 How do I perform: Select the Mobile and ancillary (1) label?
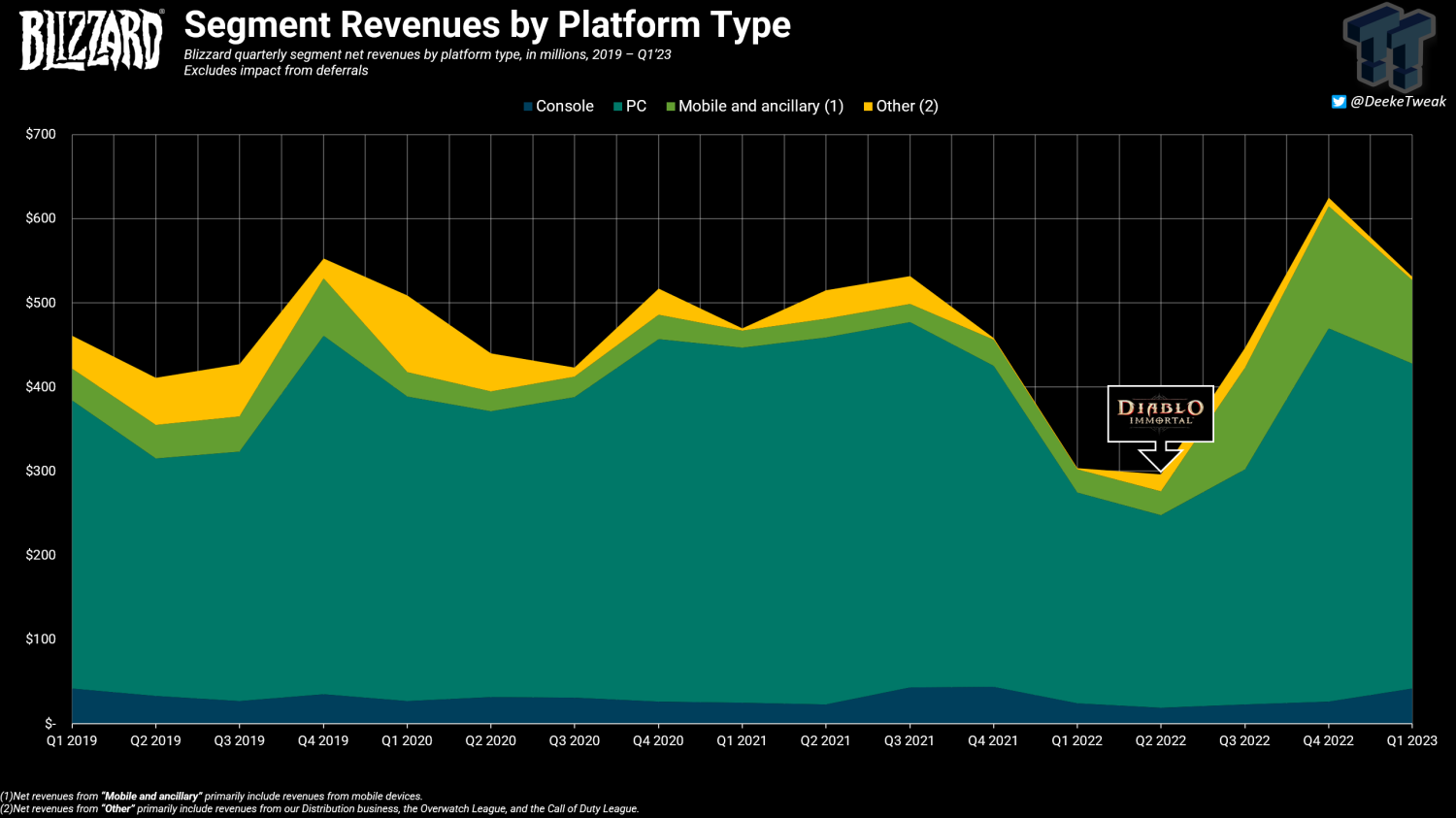coord(761,107)
